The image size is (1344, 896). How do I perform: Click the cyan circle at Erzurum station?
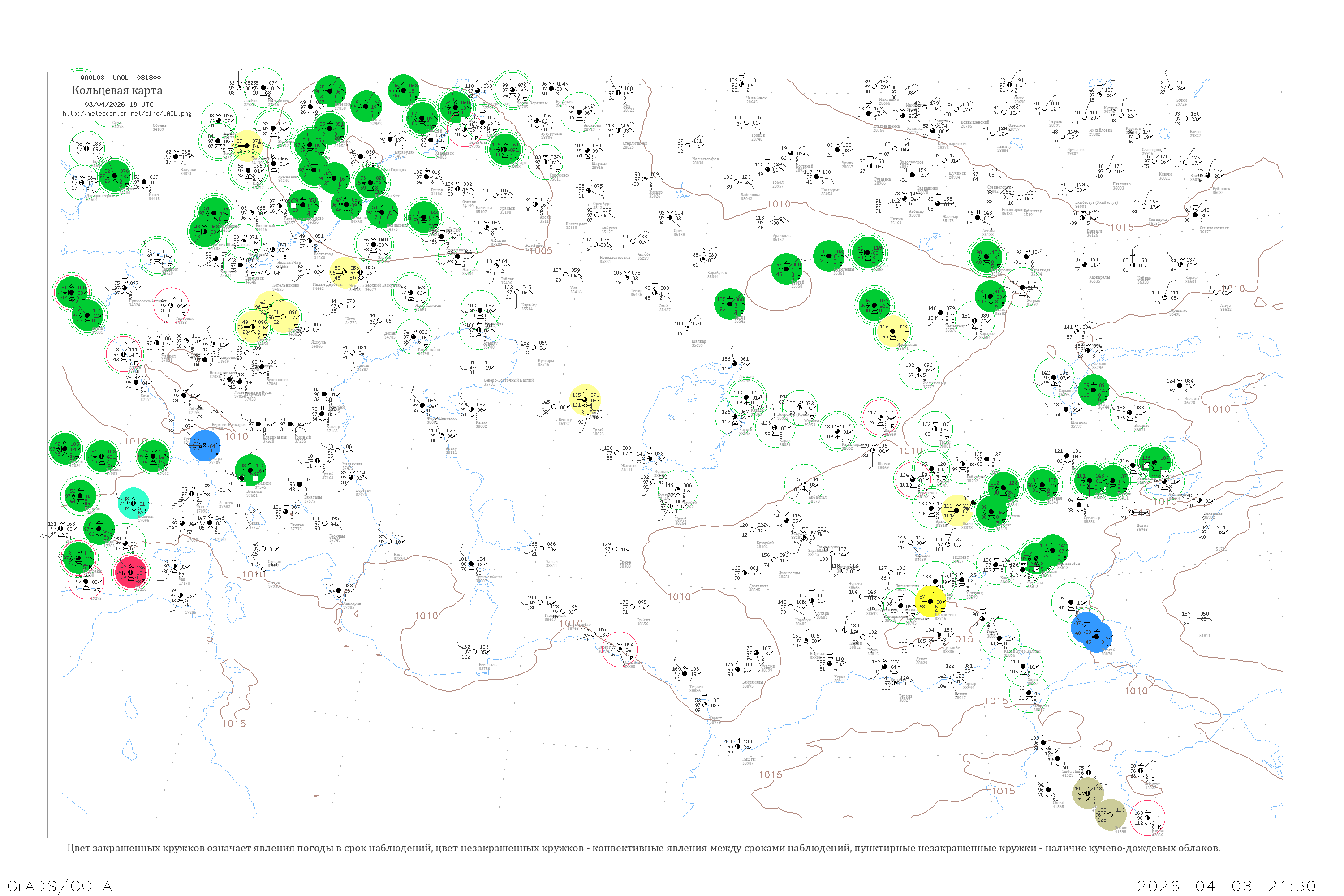tap(134, 504)
